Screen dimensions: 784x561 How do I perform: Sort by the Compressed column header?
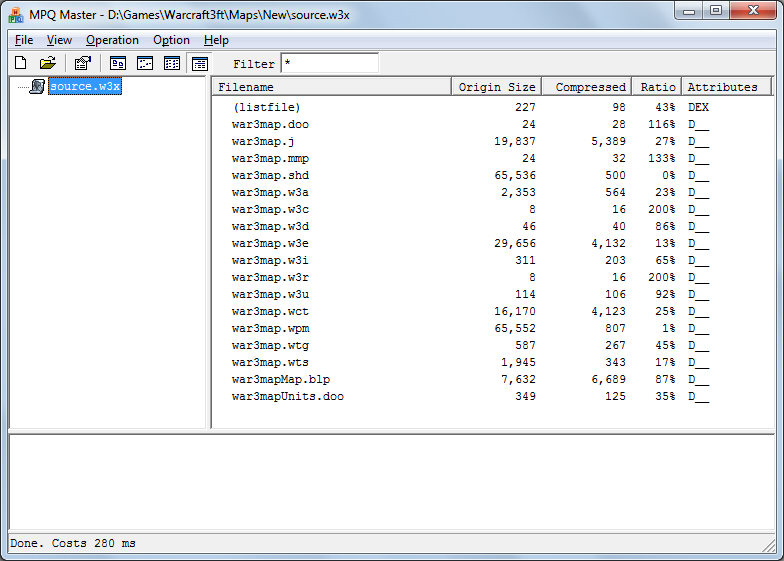pyautogui.click(x=586, y=87)
